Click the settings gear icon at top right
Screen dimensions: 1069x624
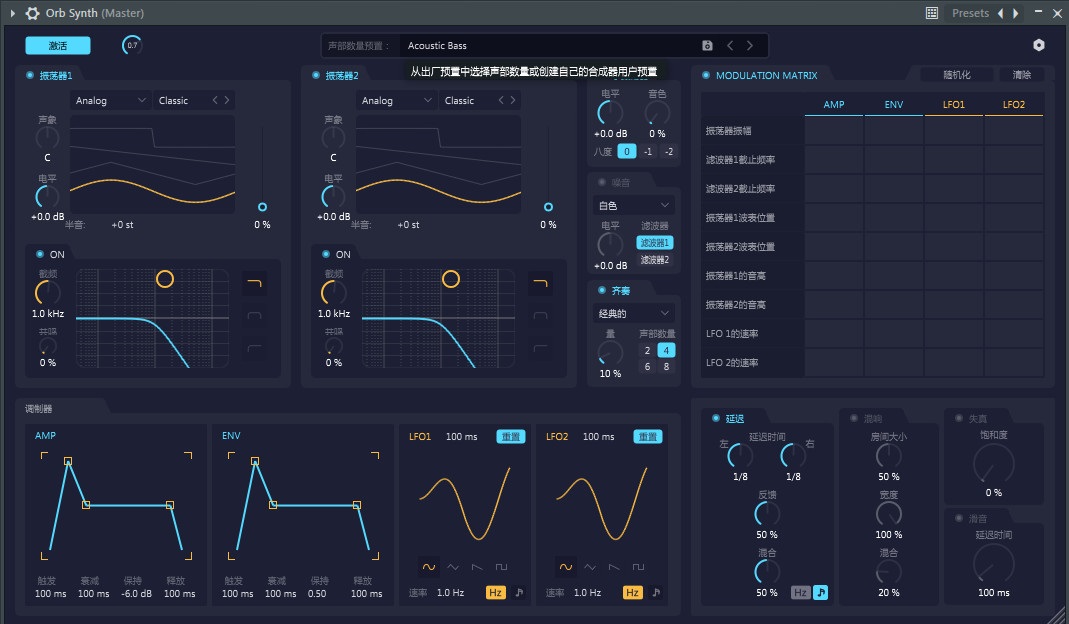[x=1039, y=45]
